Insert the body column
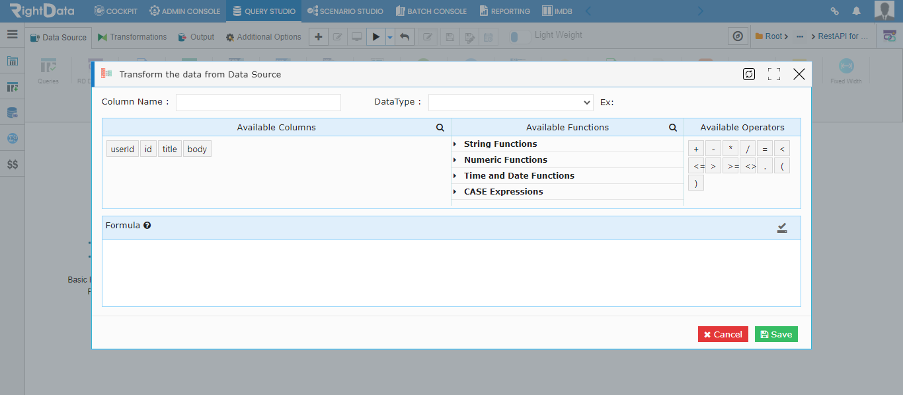 tap(197, 149)
